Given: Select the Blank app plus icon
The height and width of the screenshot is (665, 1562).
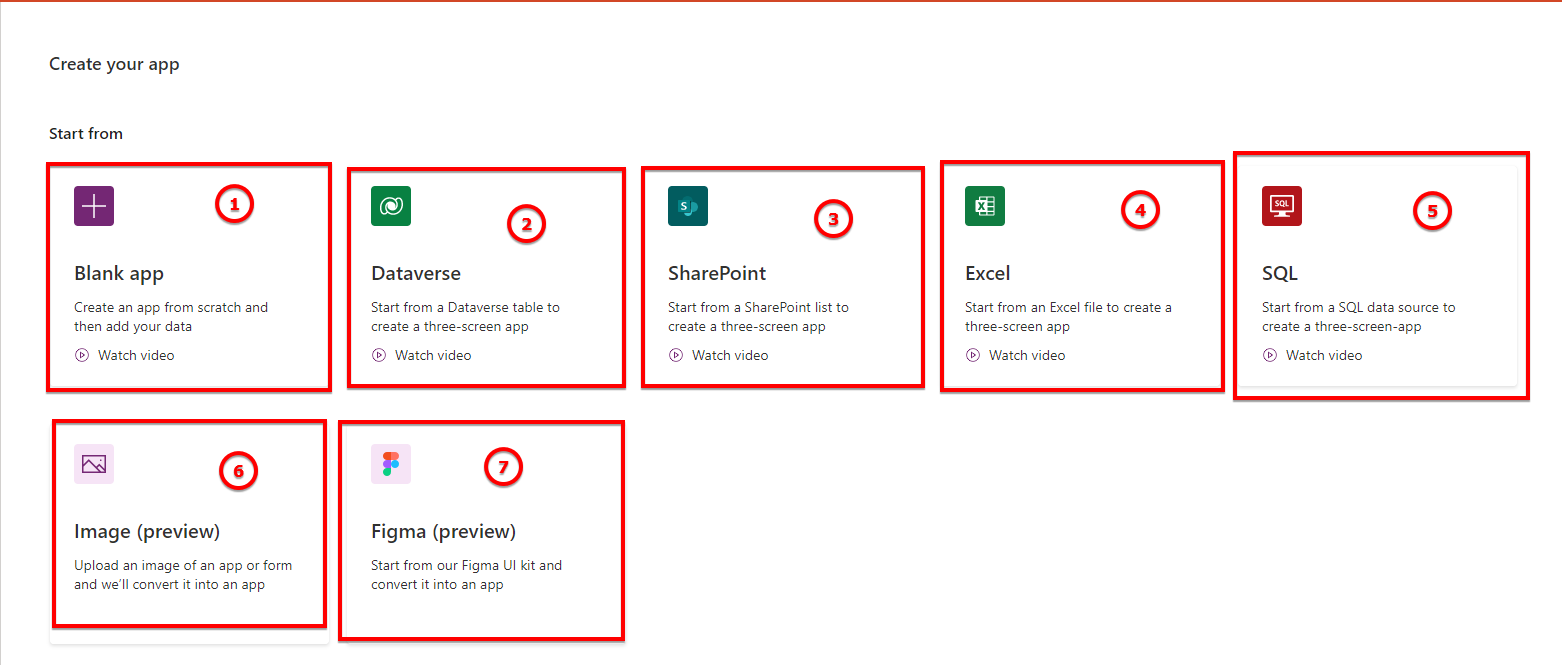Looking at the screenshot, I should click(x=93, y=205).
